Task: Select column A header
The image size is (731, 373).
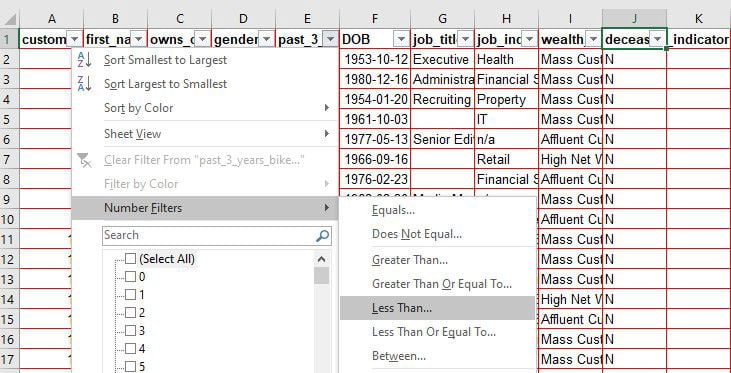Action: (52, 19)
